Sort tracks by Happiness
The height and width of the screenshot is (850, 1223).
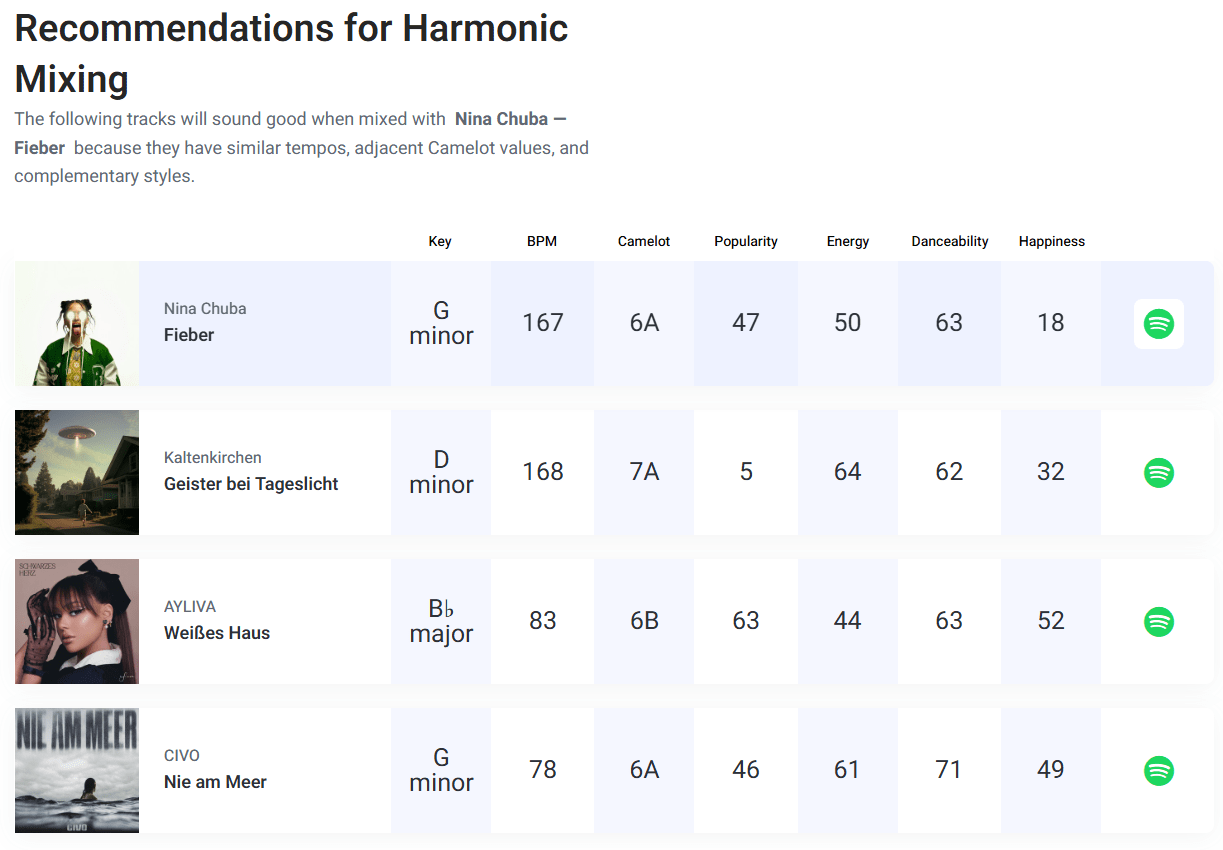tap(1051, 241)
